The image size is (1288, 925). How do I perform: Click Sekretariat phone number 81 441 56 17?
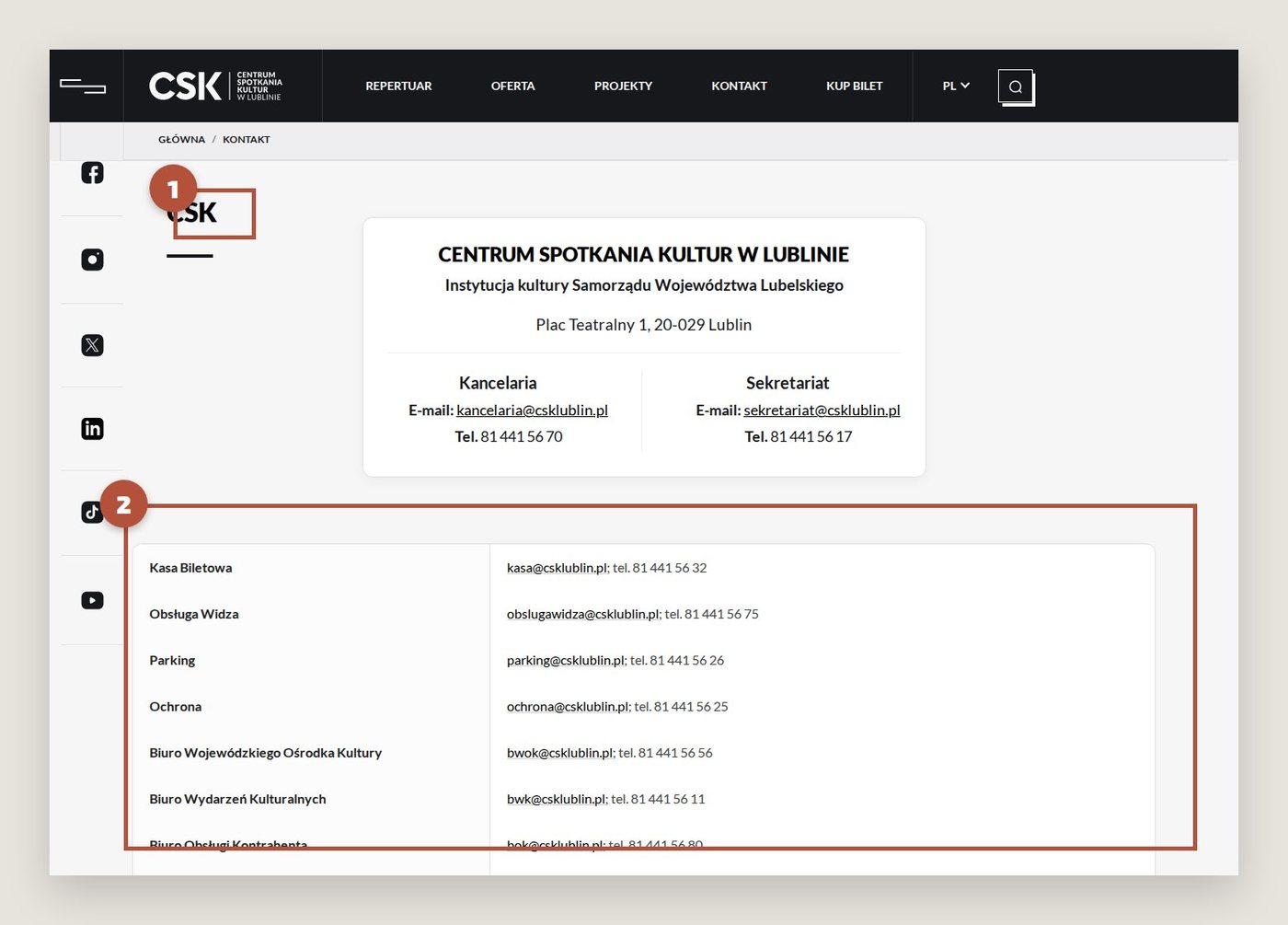[x=811, y=436]
